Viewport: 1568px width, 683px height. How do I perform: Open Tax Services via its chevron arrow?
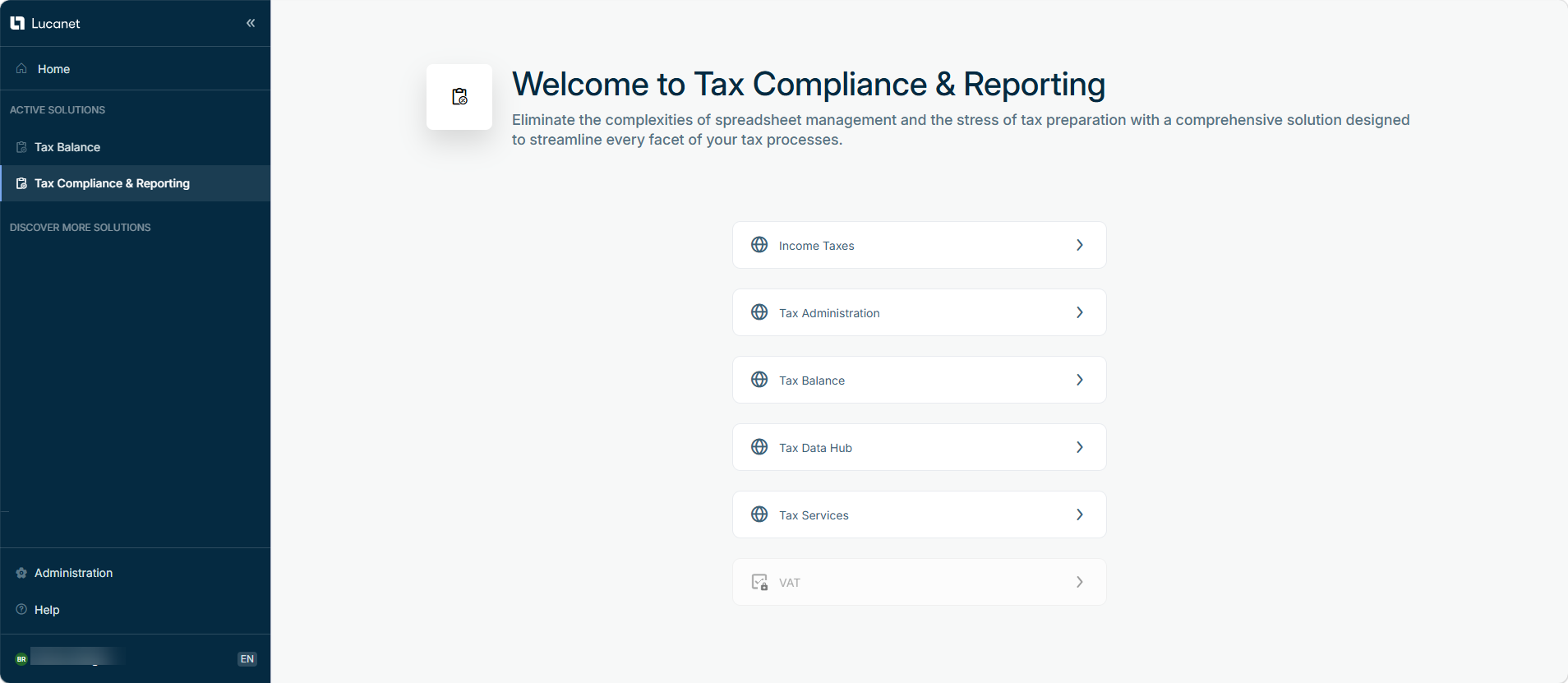[1080, 515]
